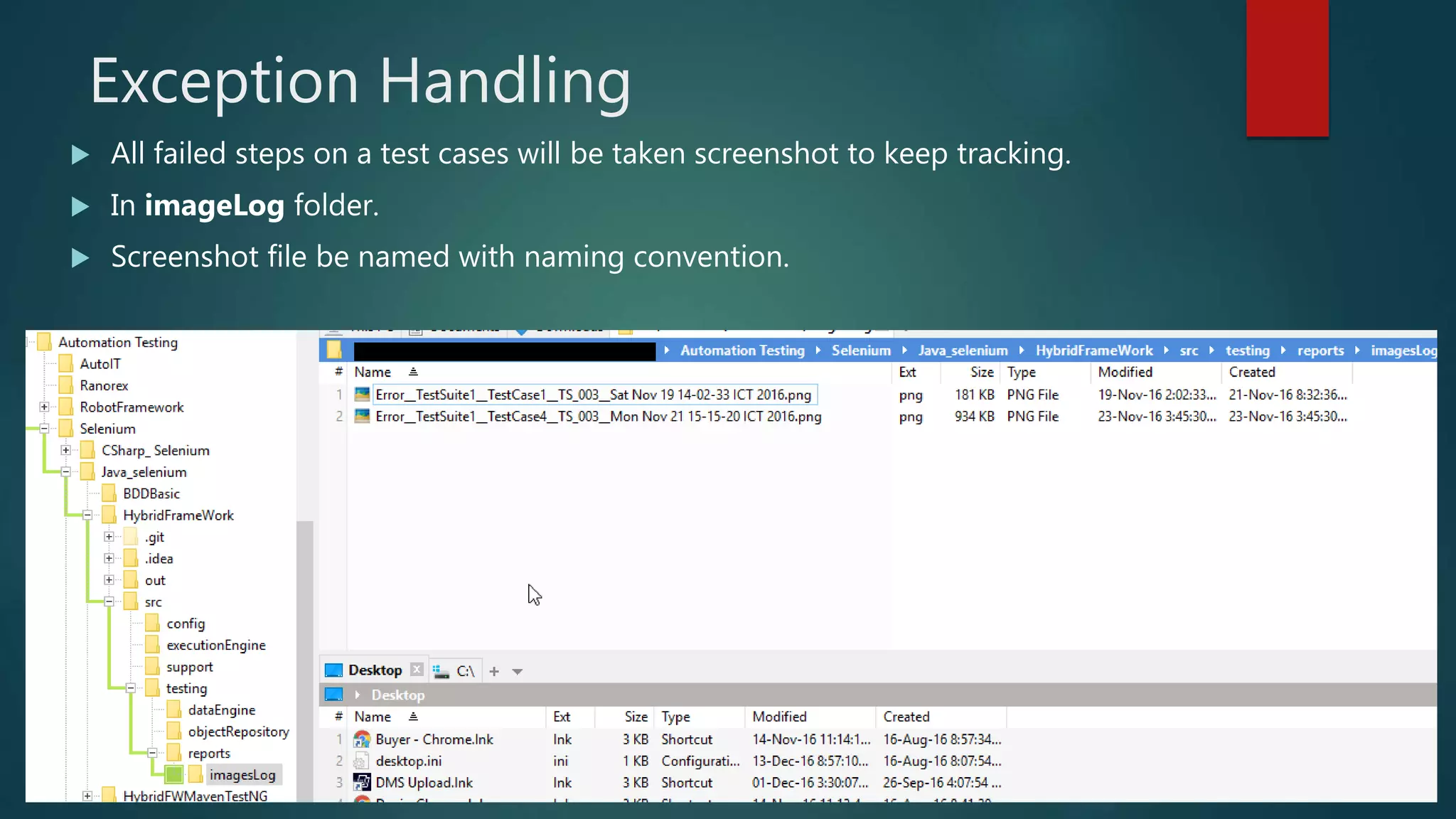The height and width of the screenshot is (819, 1456).
Task: Go to HybridFrameWork in breadcrumb path
Action: (x=1094, y=350)
